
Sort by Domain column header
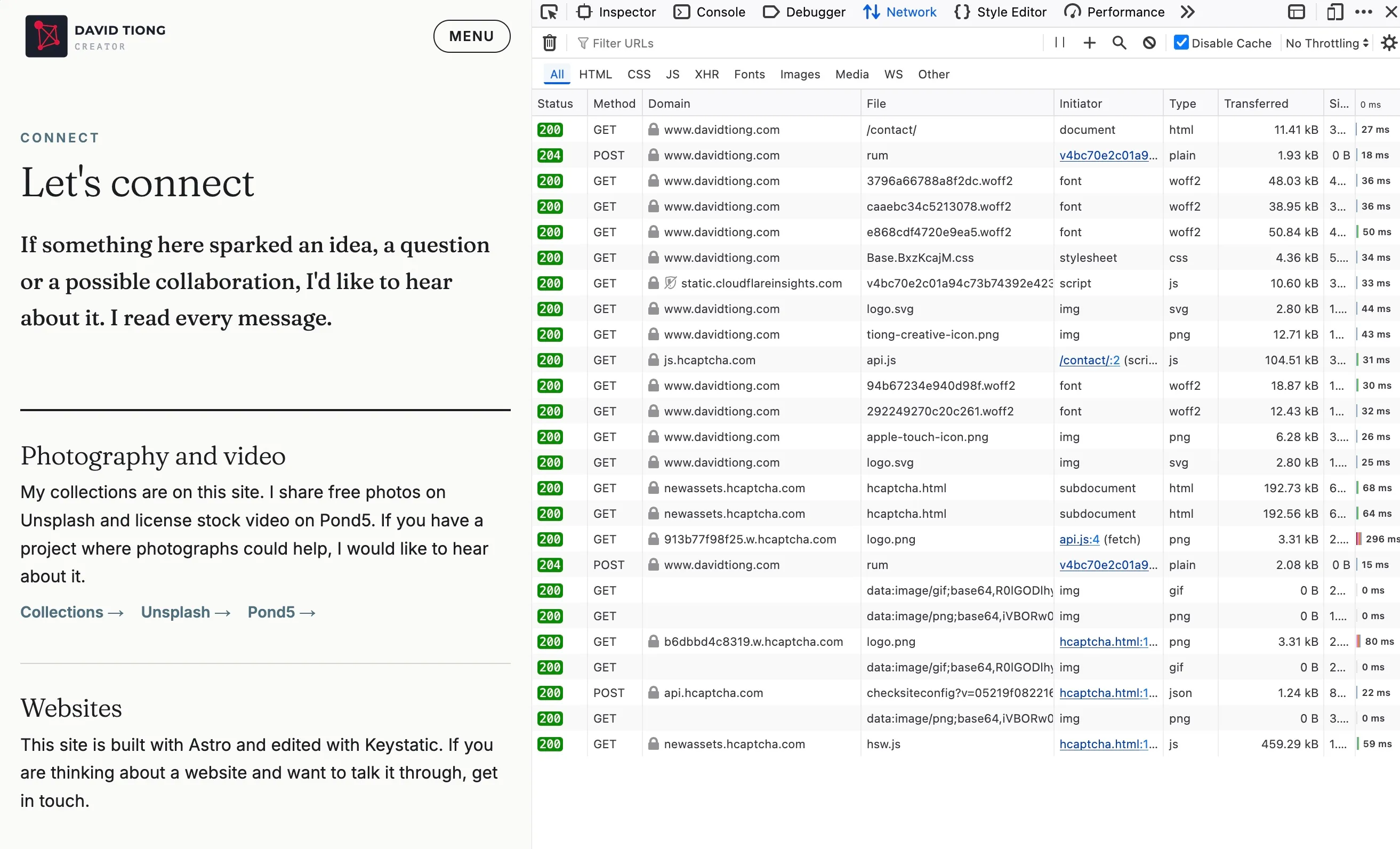coord(751,103)
